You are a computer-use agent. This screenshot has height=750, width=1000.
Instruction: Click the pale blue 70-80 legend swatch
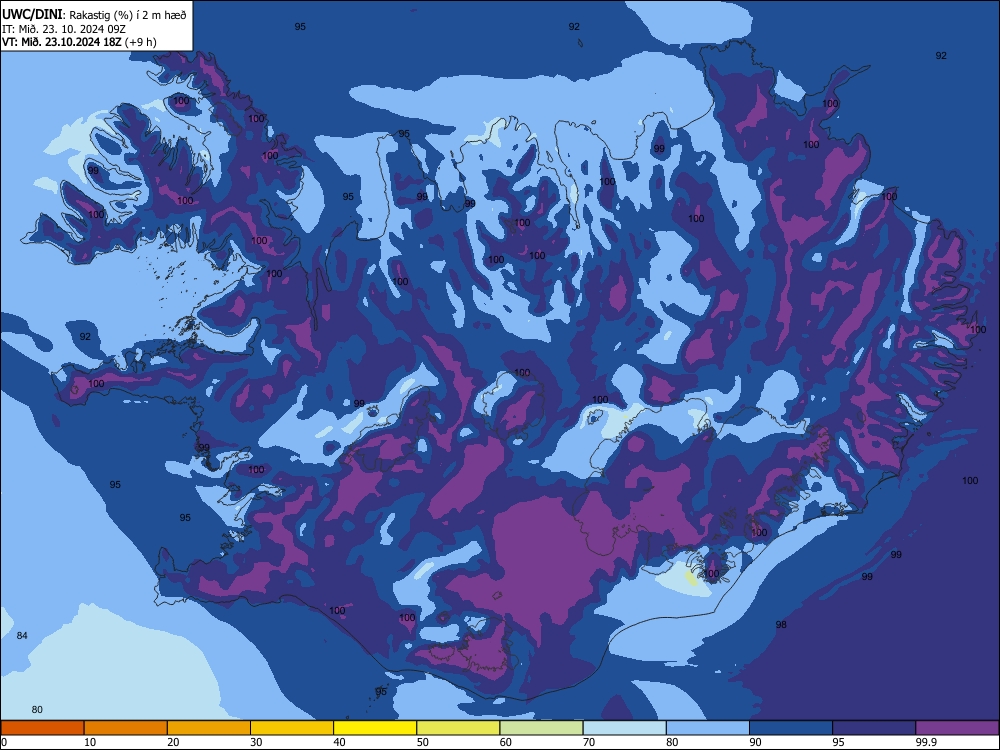click(624, 728)
